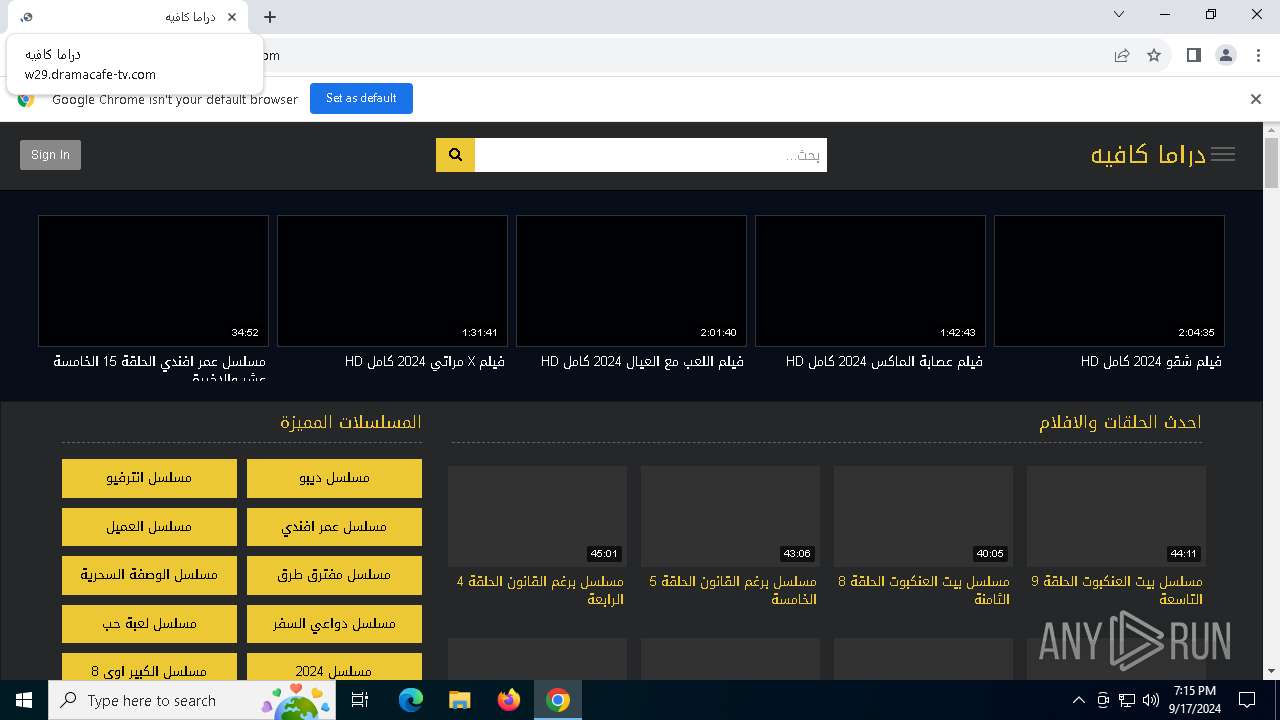Click the taskbar clock showing 7:15 PM
1280x720 pixels.
[x=1195, y=700]
